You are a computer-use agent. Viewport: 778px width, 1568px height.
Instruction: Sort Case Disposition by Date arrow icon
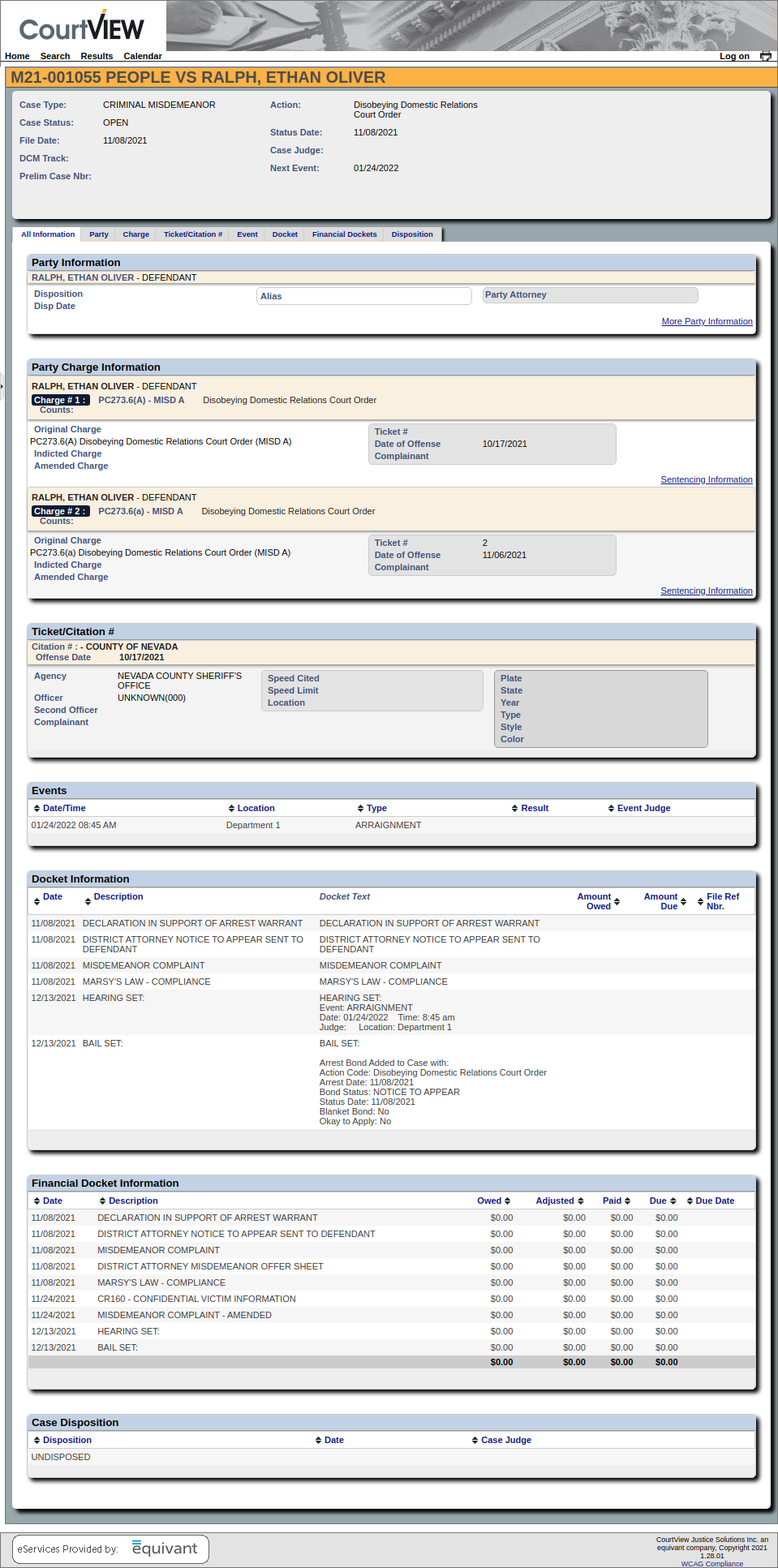318,1441
